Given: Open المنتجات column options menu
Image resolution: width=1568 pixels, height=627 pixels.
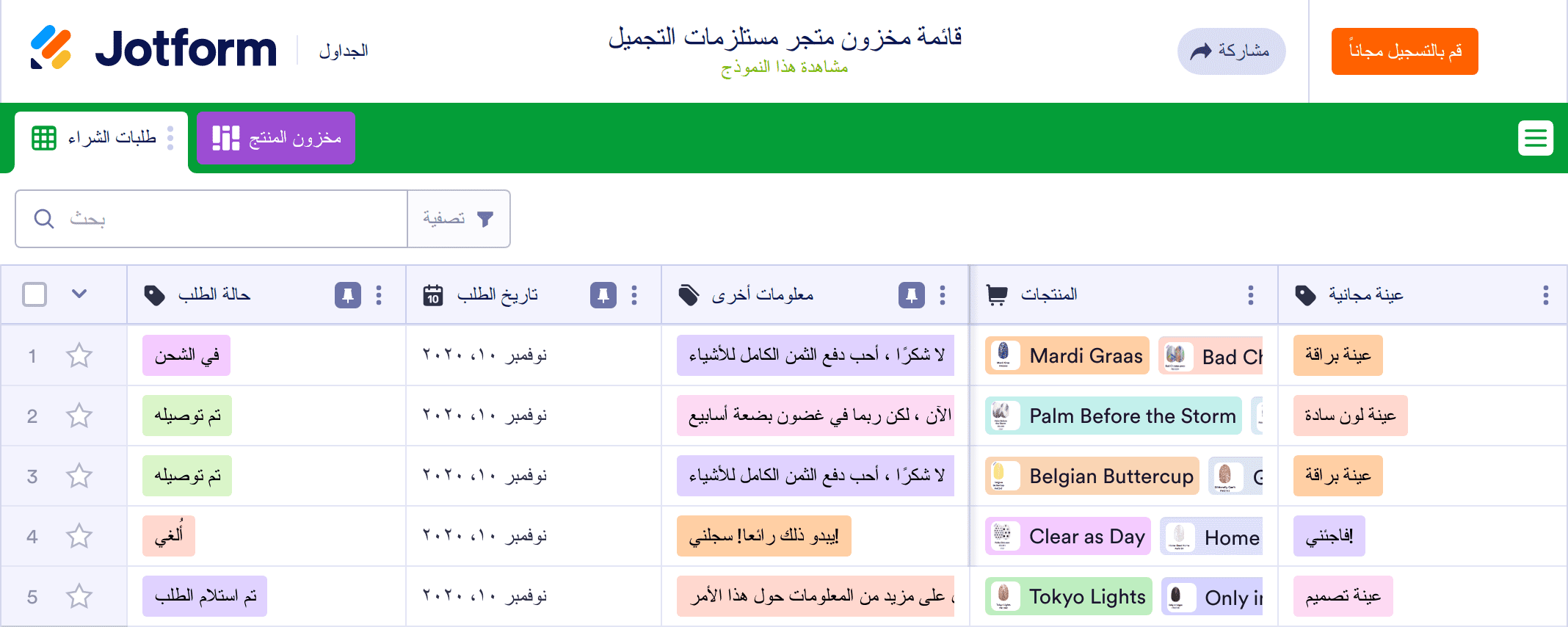Looking at the screenshot, I should pyautogui.click(x=1250, y=295).
